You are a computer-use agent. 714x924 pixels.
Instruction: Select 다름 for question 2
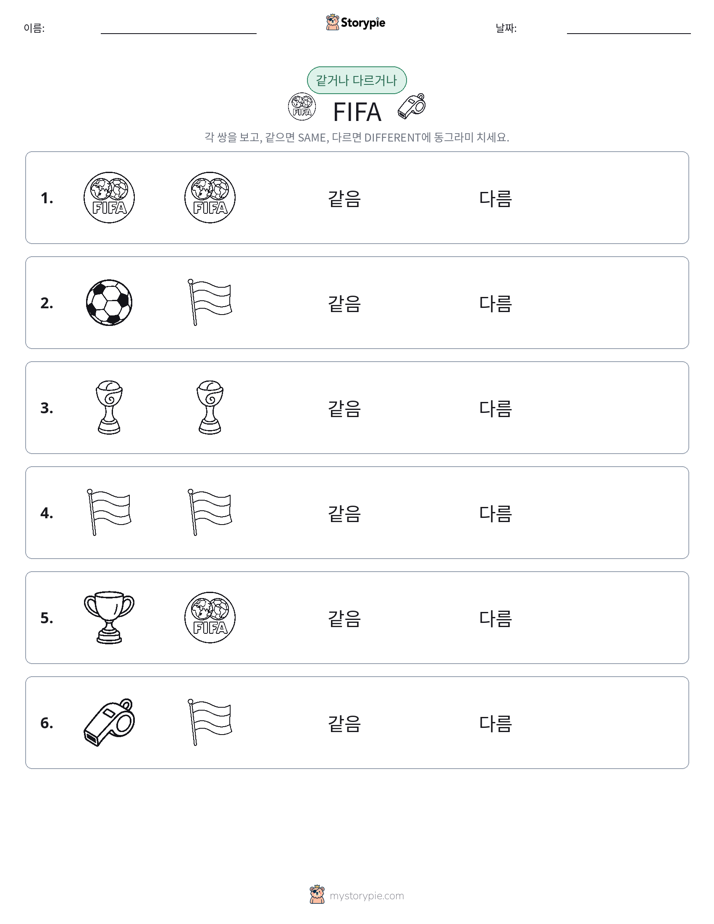pos(495,303)
